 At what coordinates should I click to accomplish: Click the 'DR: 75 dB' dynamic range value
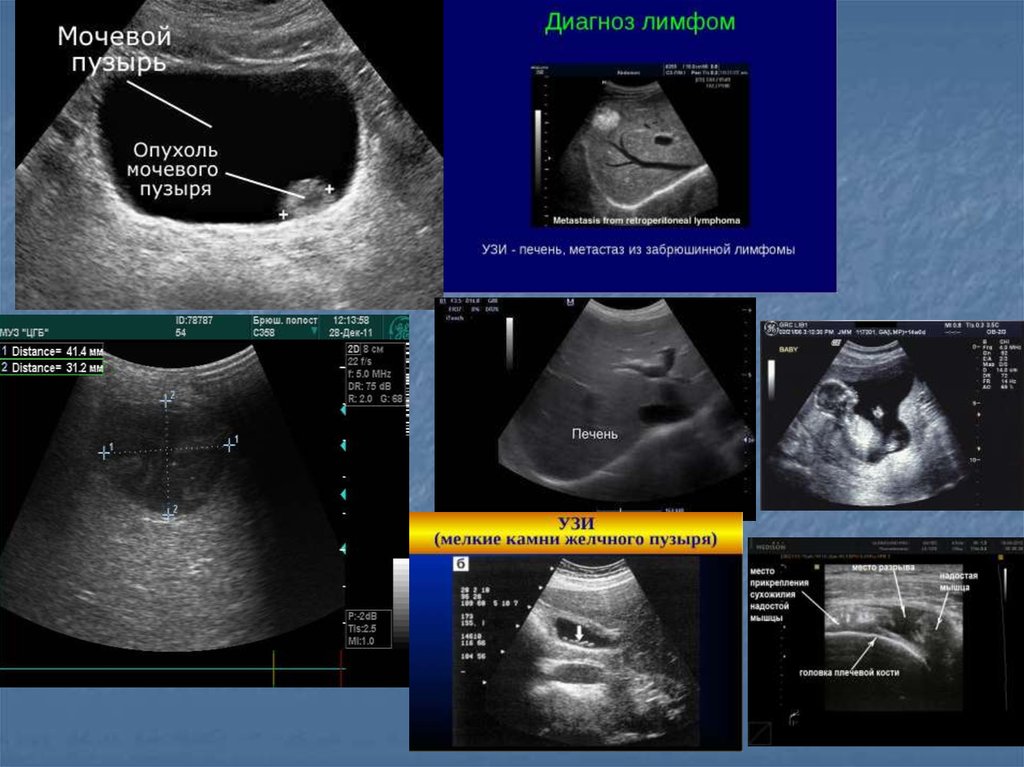pyautogui.click(x=370, y=386)
